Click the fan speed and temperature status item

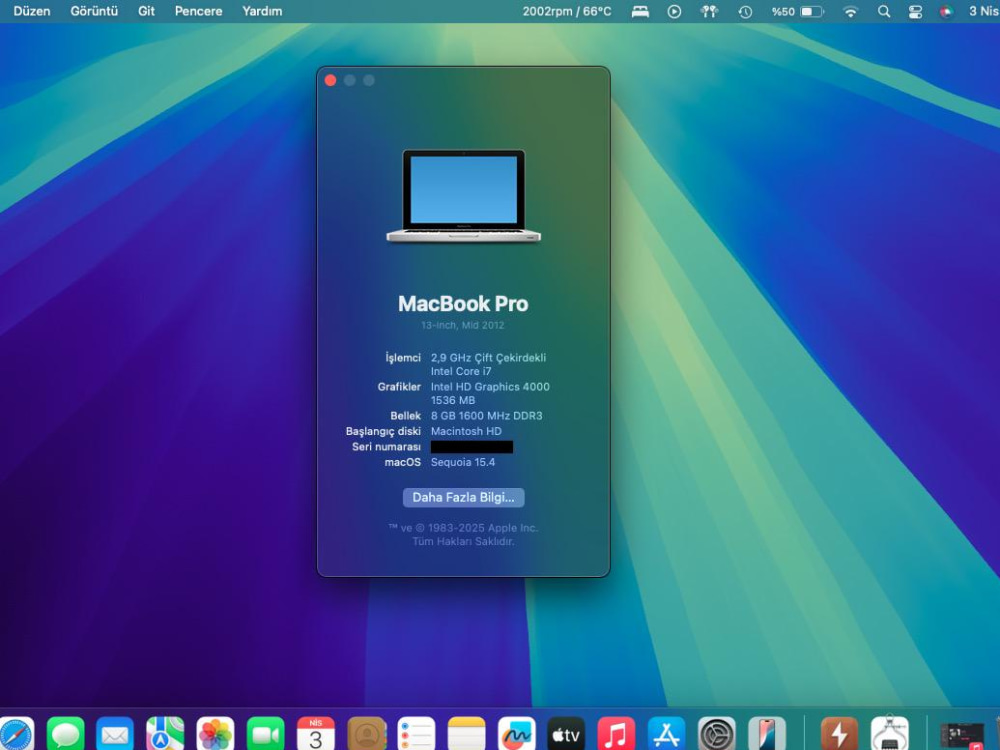[566, 11]
